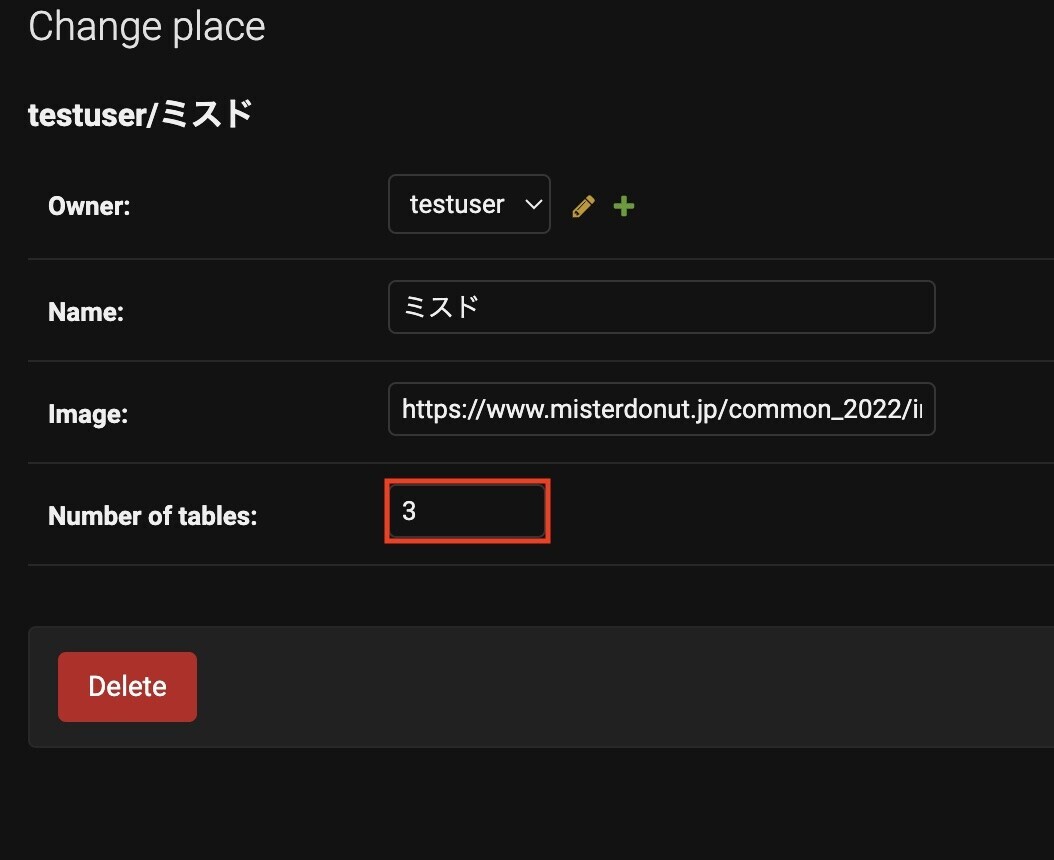This screenshot has height=860, width=1054.
Task: Open the Owner dropdown showing testuser
Action: pos(469,204)
